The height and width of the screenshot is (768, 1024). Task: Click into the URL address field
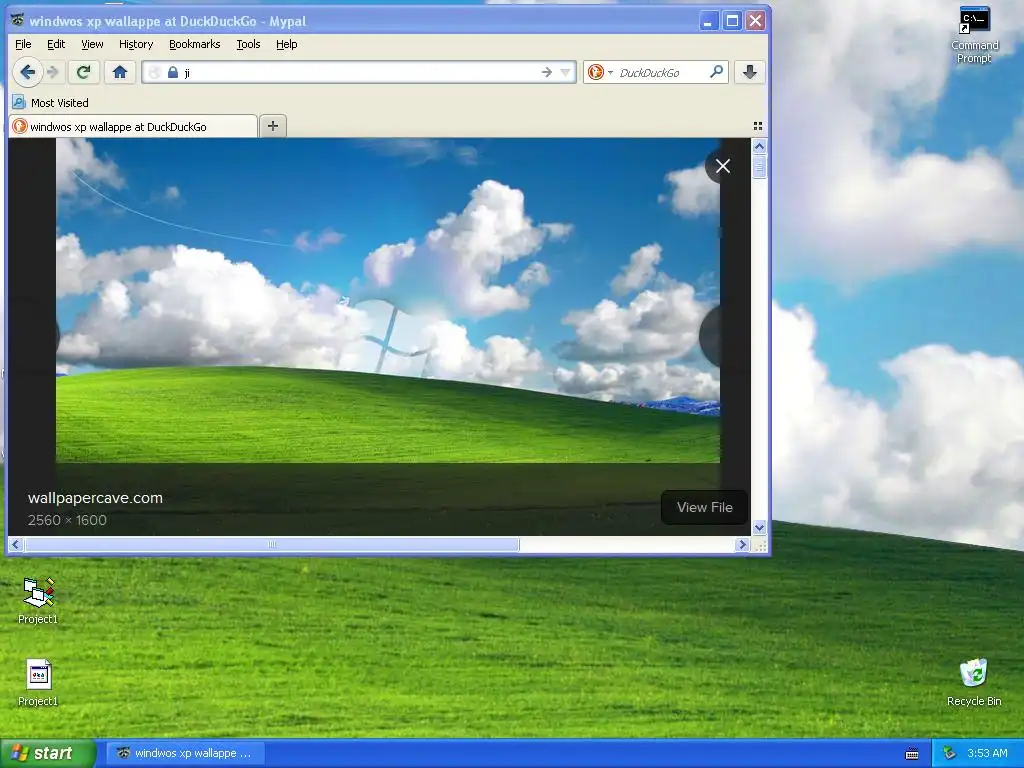pyautogui.click(x=359, y=72)
